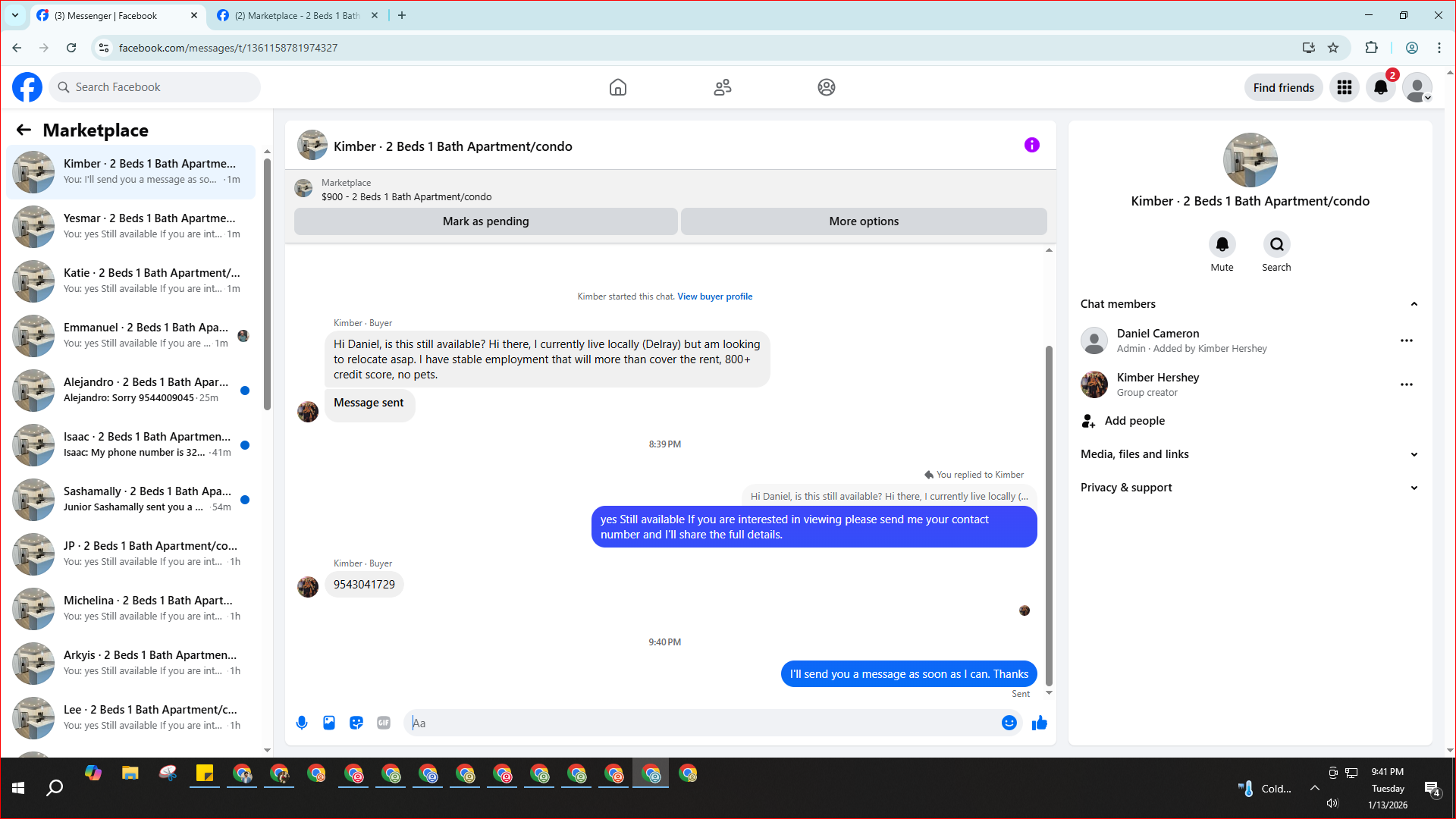
Task: Mute this conversation
Action: point(1222,244)
